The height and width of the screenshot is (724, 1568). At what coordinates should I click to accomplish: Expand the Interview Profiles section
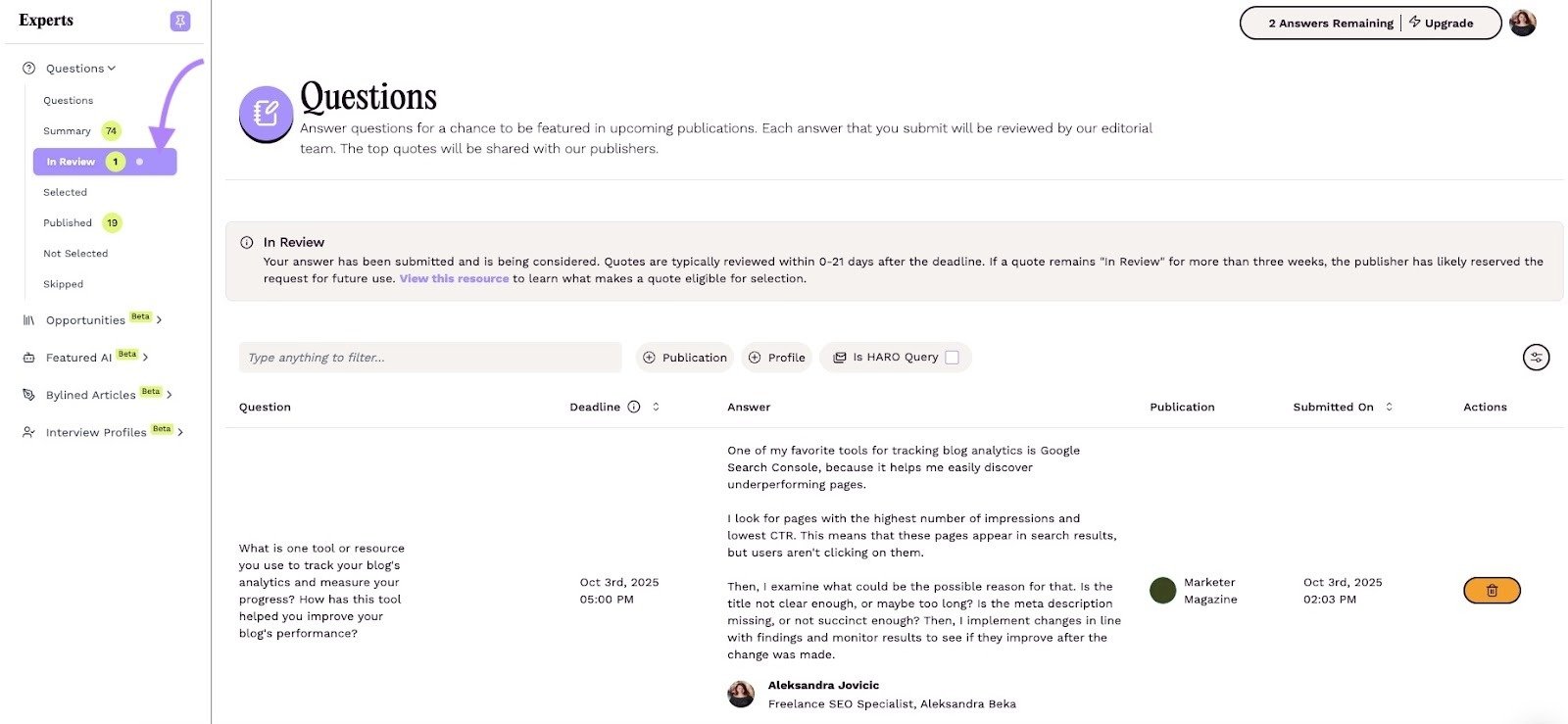pos(181,431)
